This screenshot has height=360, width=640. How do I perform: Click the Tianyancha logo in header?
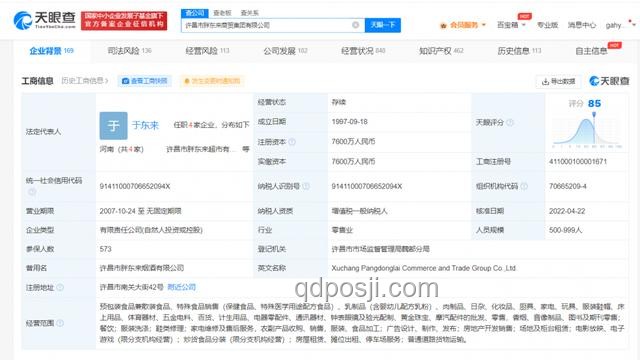[x=44, y=20]
